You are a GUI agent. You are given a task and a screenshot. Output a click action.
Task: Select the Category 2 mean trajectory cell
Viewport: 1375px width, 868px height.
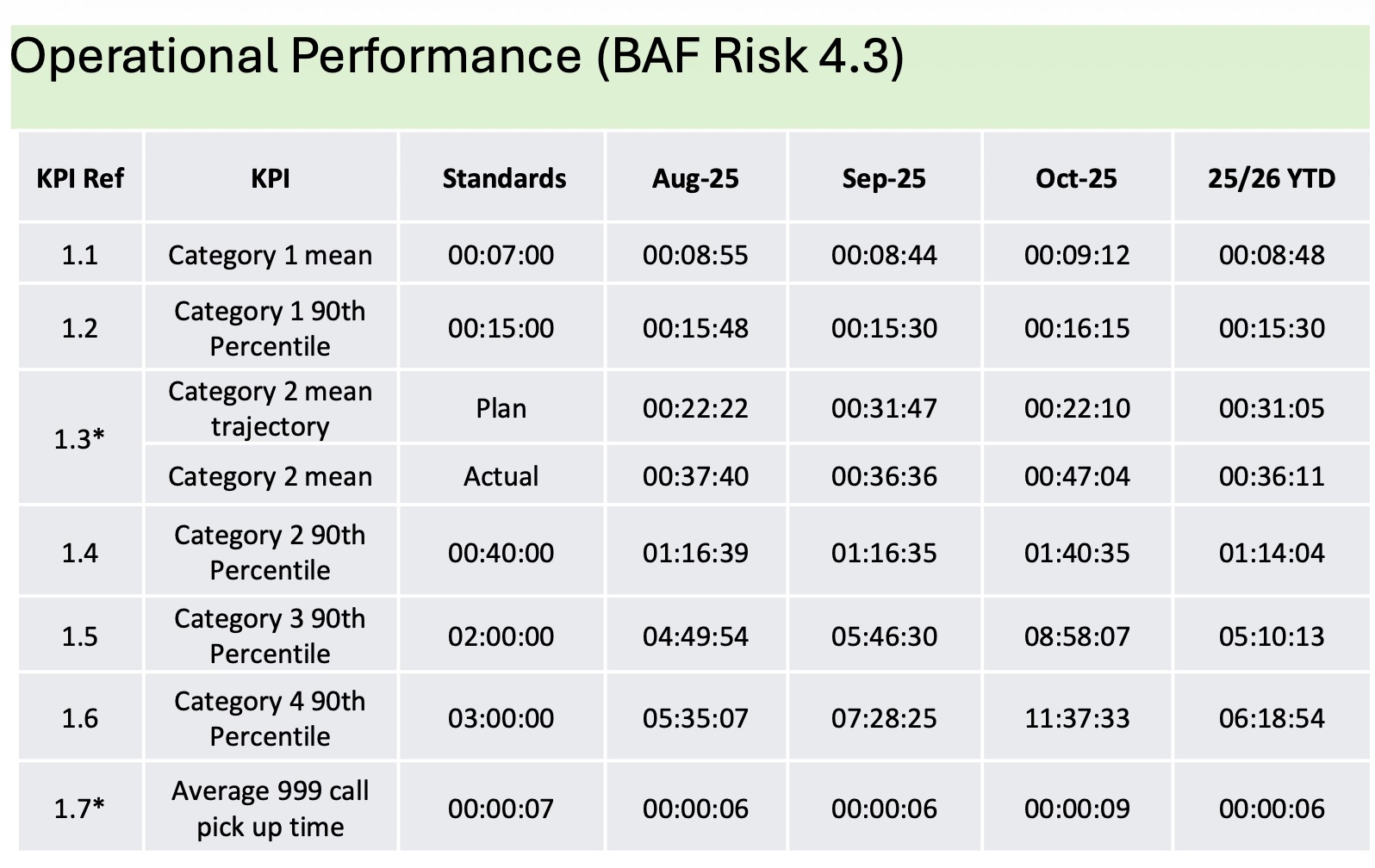pos(270,409)
